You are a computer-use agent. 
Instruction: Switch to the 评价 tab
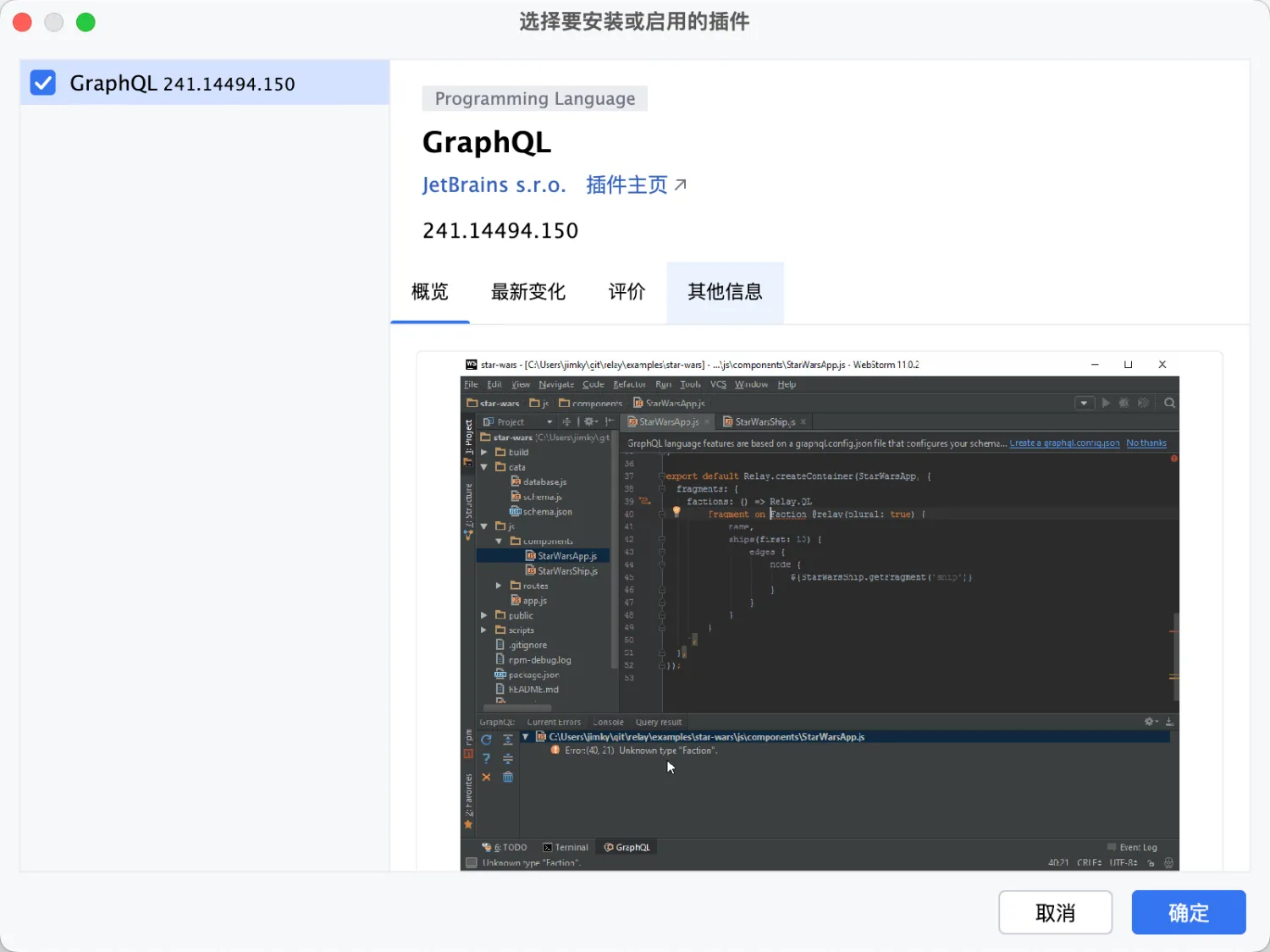pyautogui.click(x=627, y=292)
